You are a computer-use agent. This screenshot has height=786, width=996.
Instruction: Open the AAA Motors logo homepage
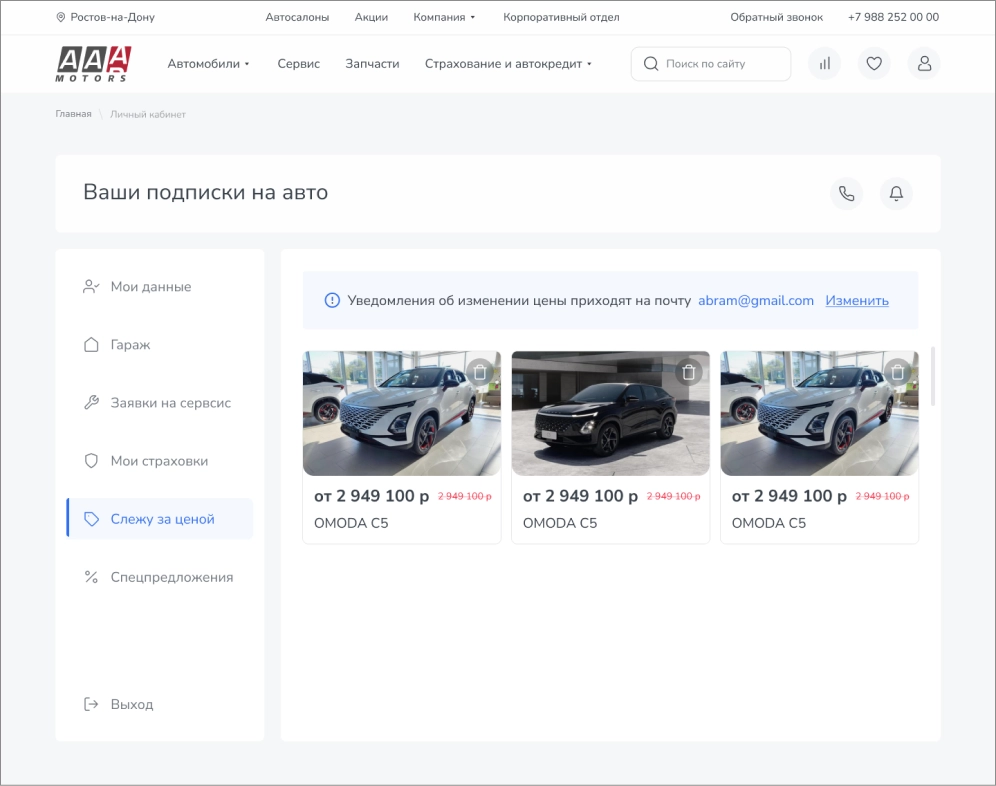(x=93, y=64)
